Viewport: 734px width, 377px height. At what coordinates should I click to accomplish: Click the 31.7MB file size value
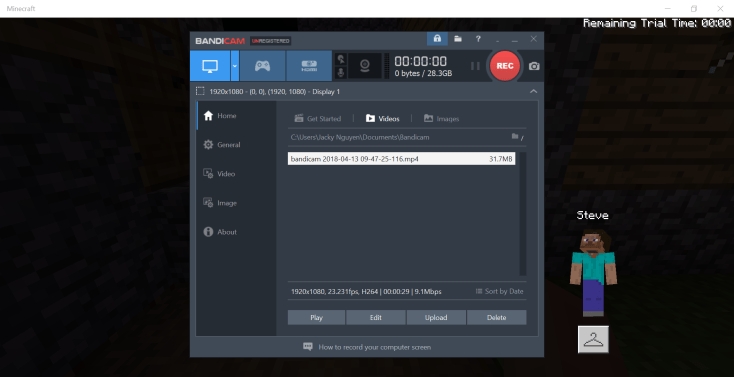click(x=501, y=159)
